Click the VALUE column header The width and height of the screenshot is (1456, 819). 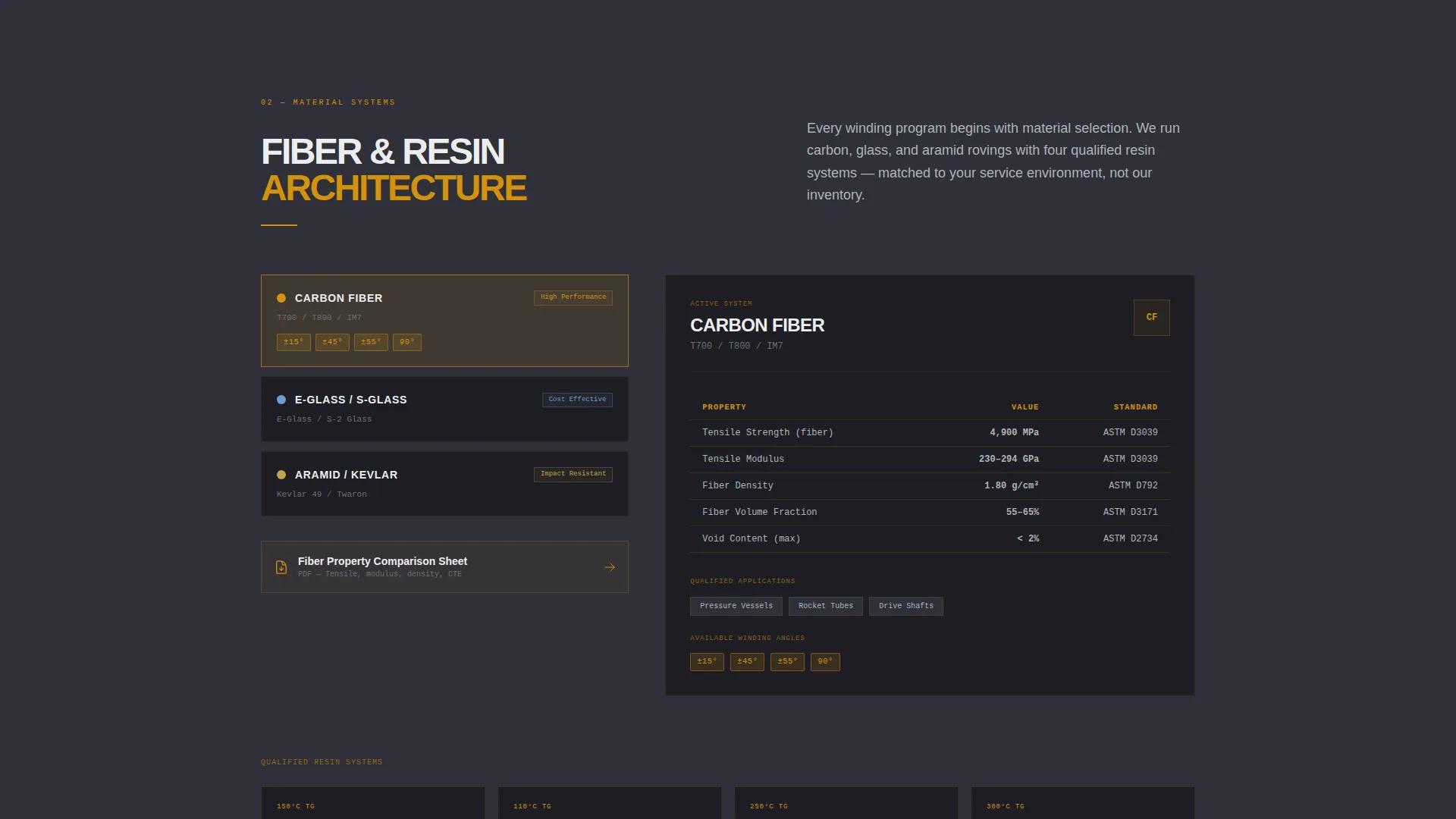[x=1025, y=407]
